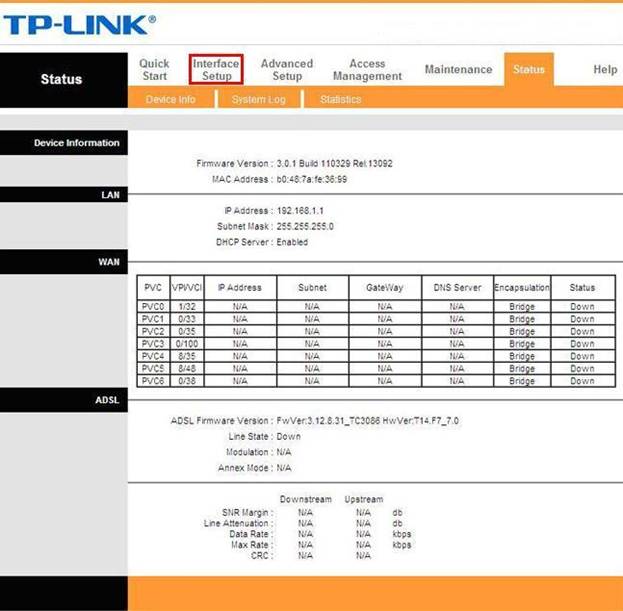Click the Downstream column label
The image size is (623, 611).
pyautogui.click(x=306, y=499)
